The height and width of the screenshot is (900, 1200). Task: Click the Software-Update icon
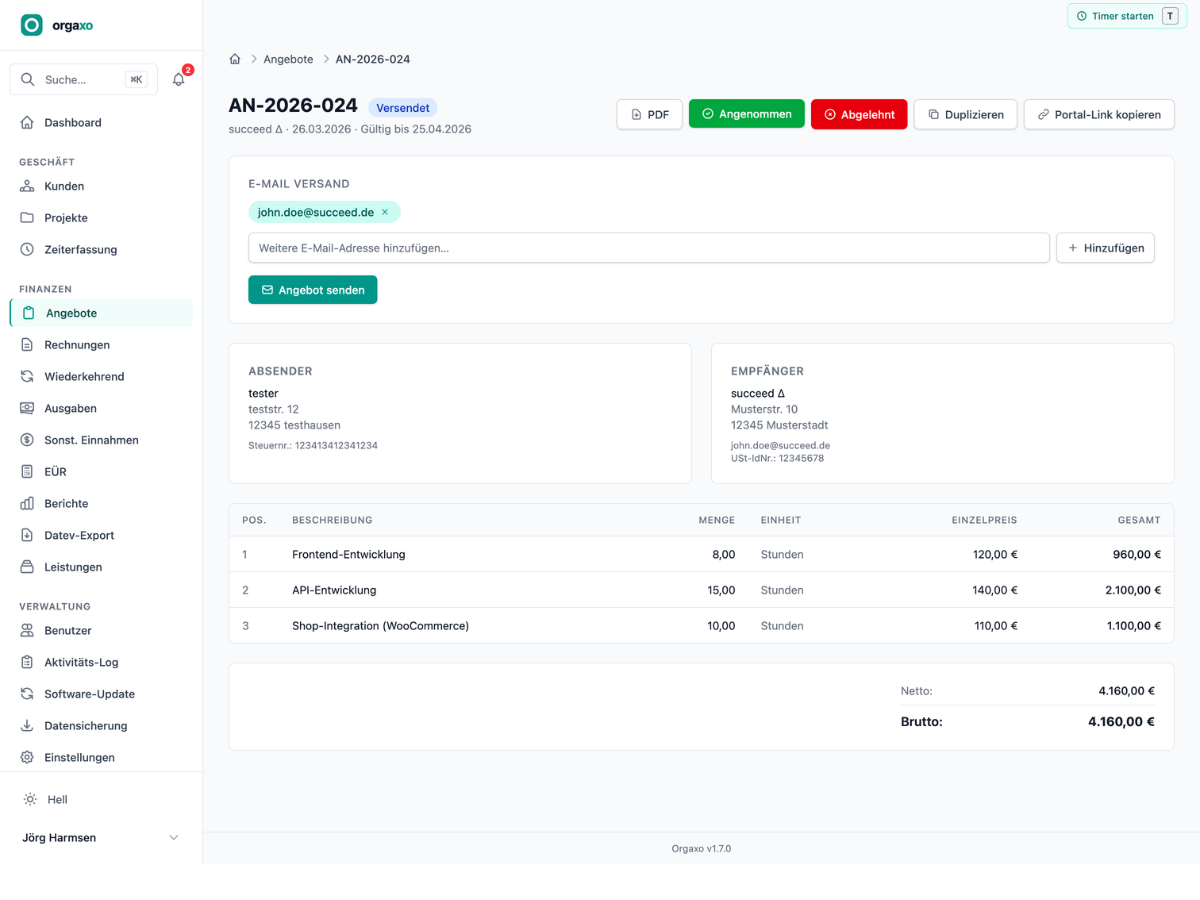pos(27,694)
